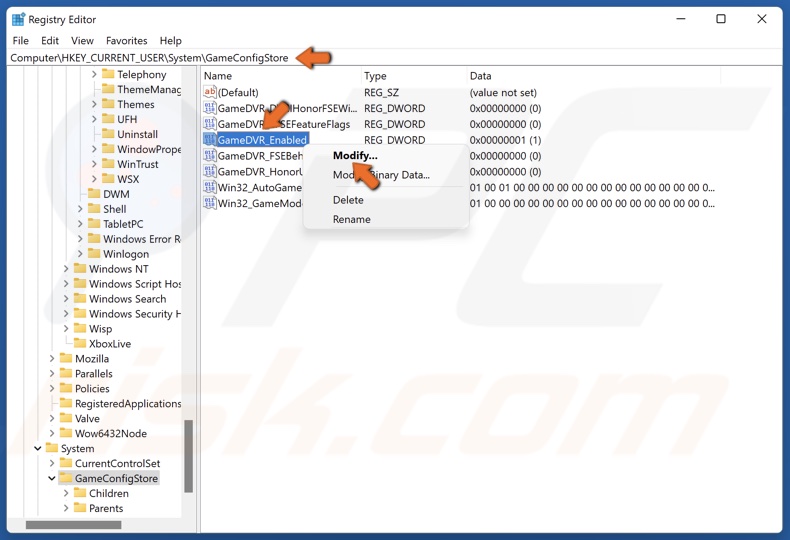Minimize the Registry Editor window
This screenshot has height=540, width=790.
(x=681, y=19)
